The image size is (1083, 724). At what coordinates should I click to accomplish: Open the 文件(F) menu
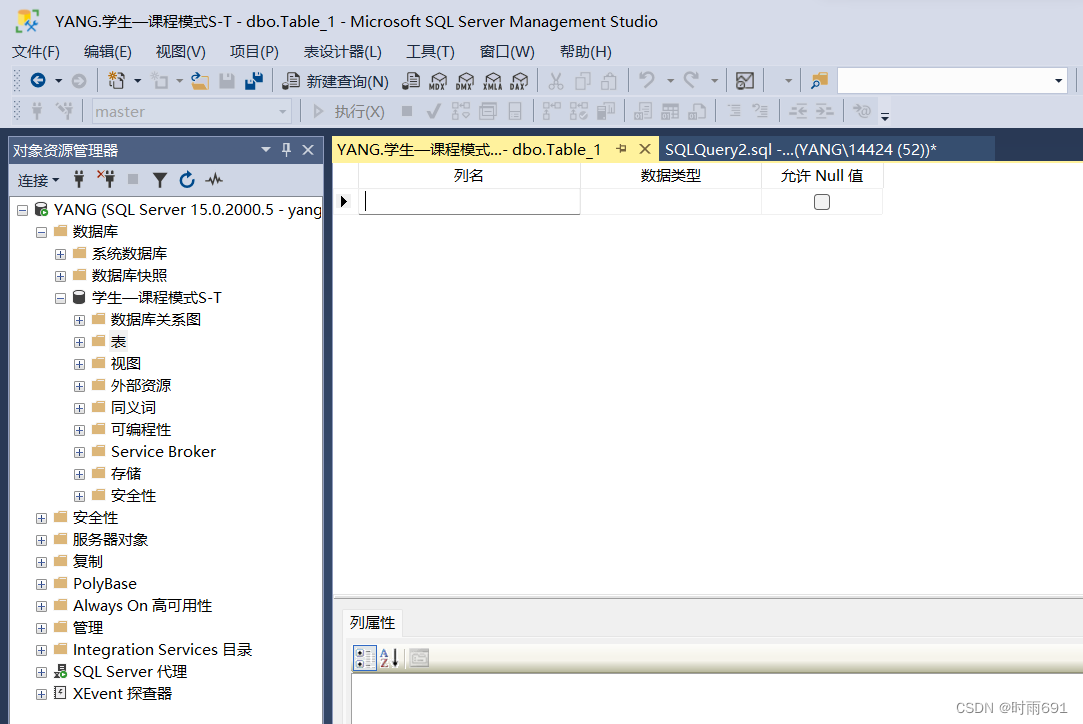tap(36, 52)
